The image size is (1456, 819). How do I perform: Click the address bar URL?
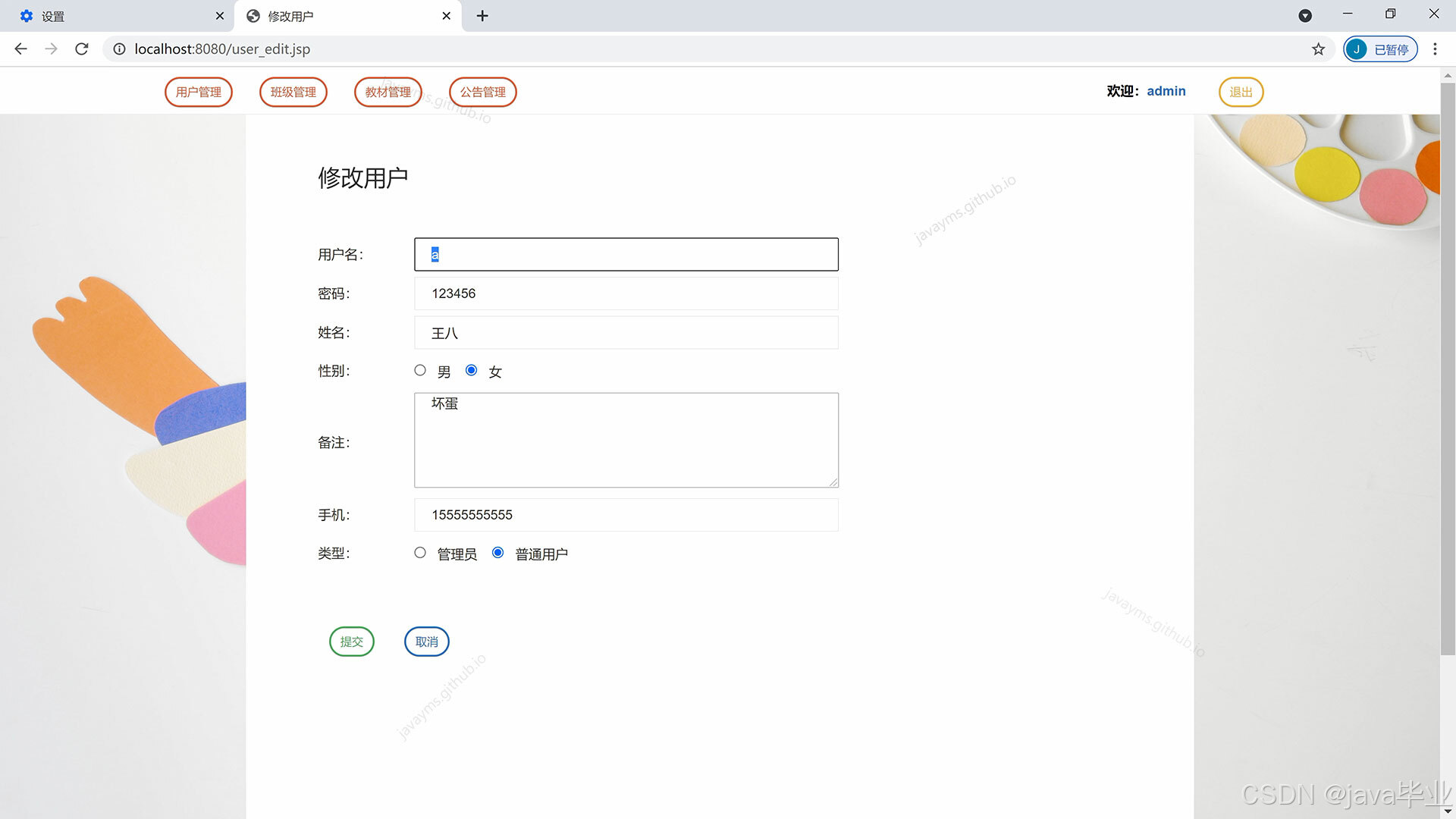click(222, 49)
